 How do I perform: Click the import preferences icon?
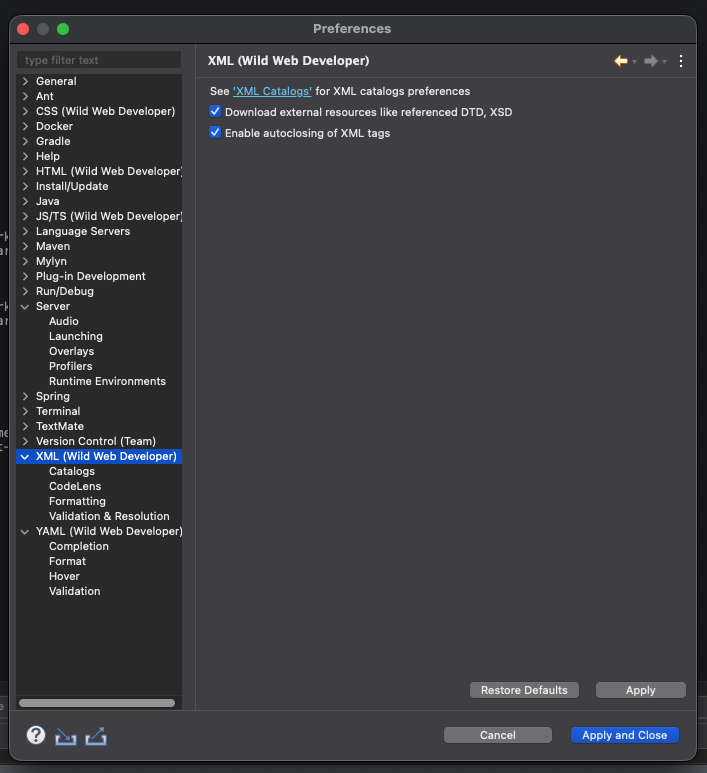coord(66,736)
